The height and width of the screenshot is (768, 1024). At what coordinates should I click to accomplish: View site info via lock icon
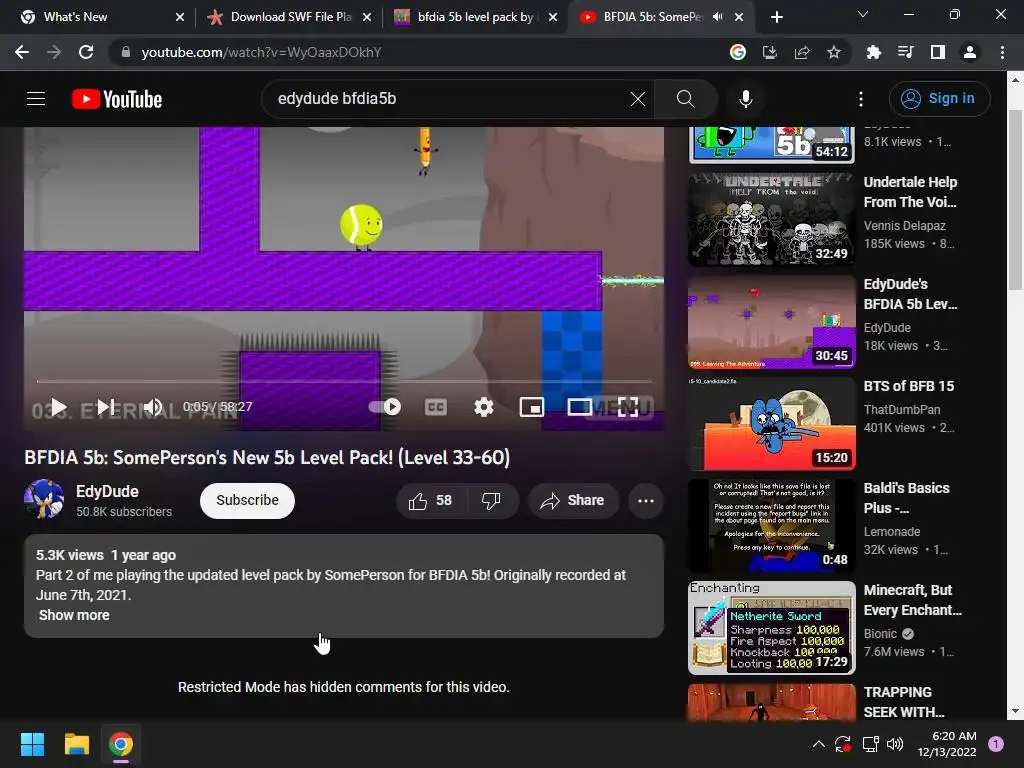tap(125, 52)
